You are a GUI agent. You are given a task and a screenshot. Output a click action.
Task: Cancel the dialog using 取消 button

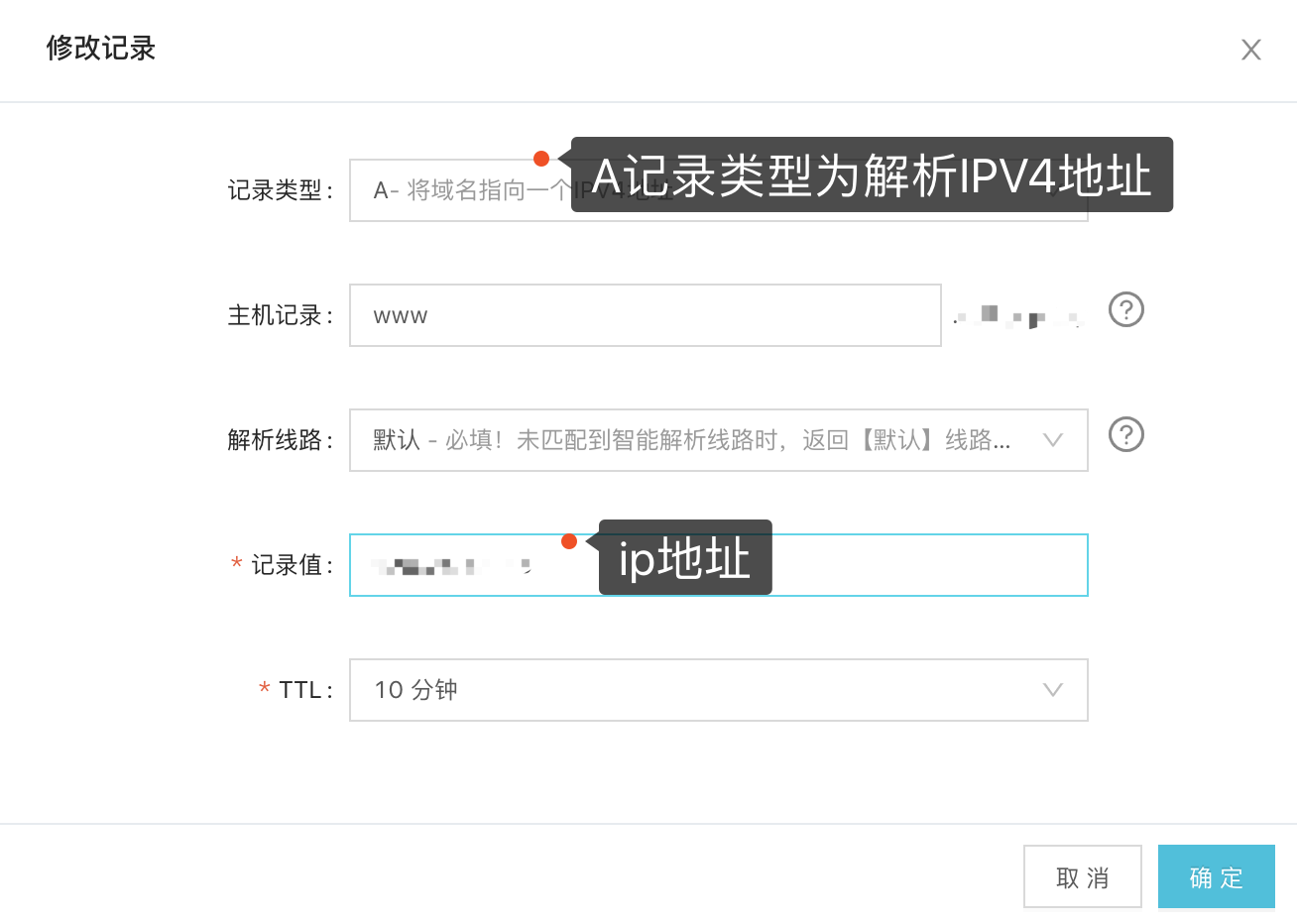click(1083, 876)
